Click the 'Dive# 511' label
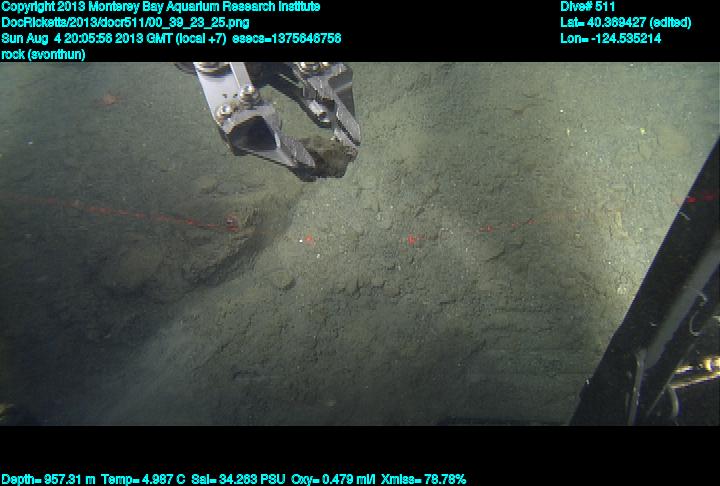 [587, 6]
